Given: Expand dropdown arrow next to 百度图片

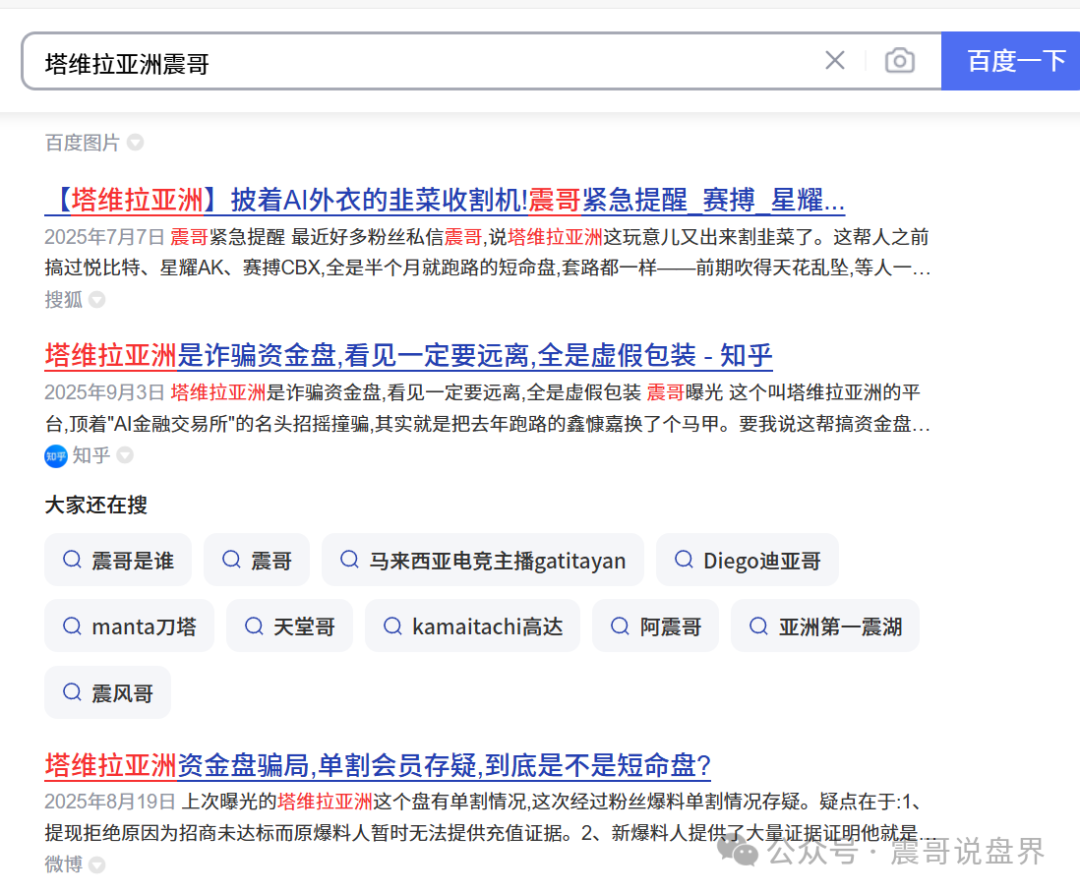Looking at the screenshot, I should point(135,143).
